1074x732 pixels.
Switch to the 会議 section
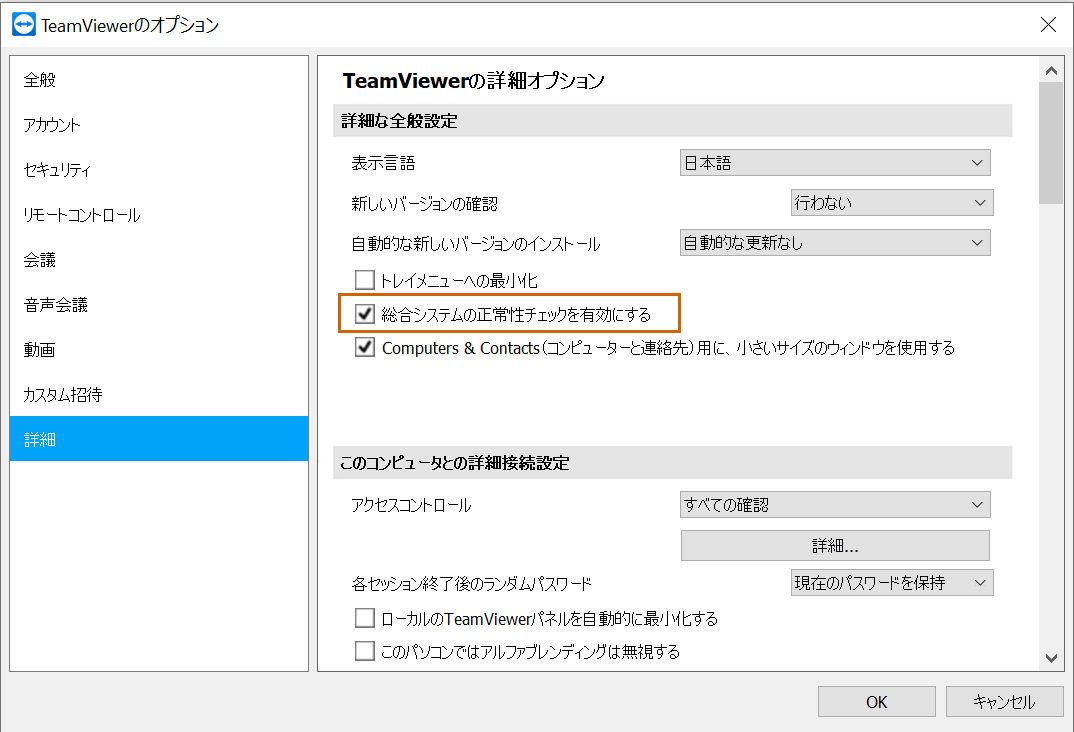(x=159, y=260)
